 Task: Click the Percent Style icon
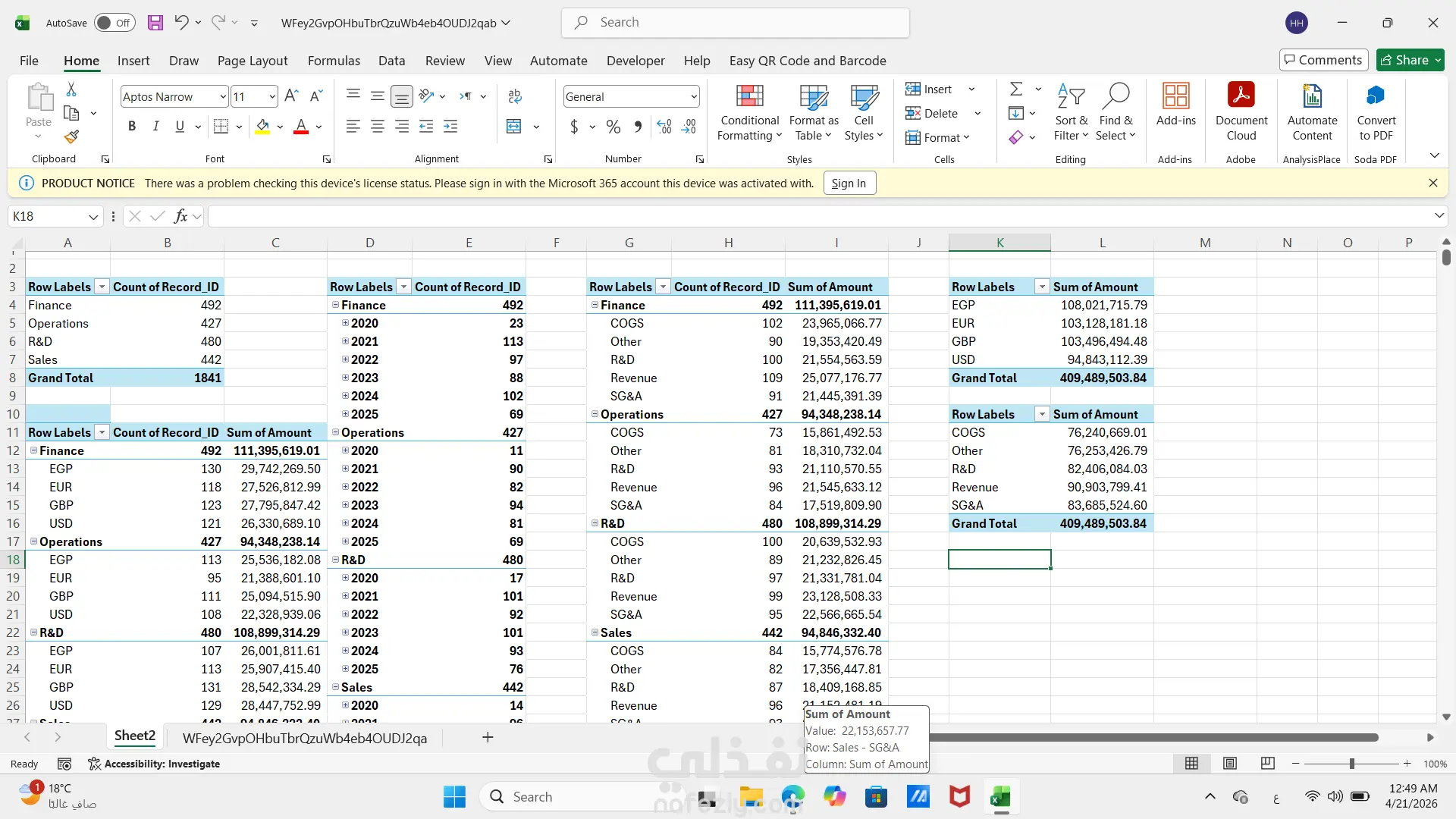tap(613, 127)
